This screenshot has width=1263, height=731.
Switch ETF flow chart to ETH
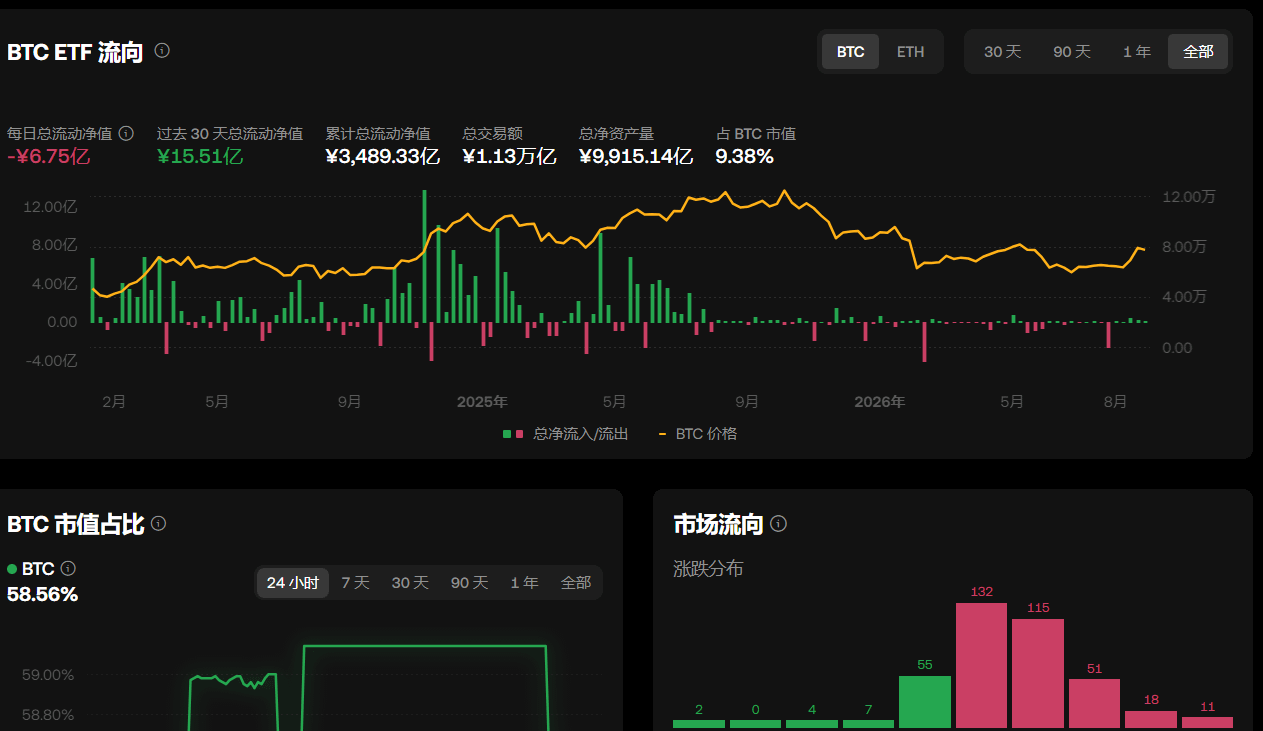(910, 52)
